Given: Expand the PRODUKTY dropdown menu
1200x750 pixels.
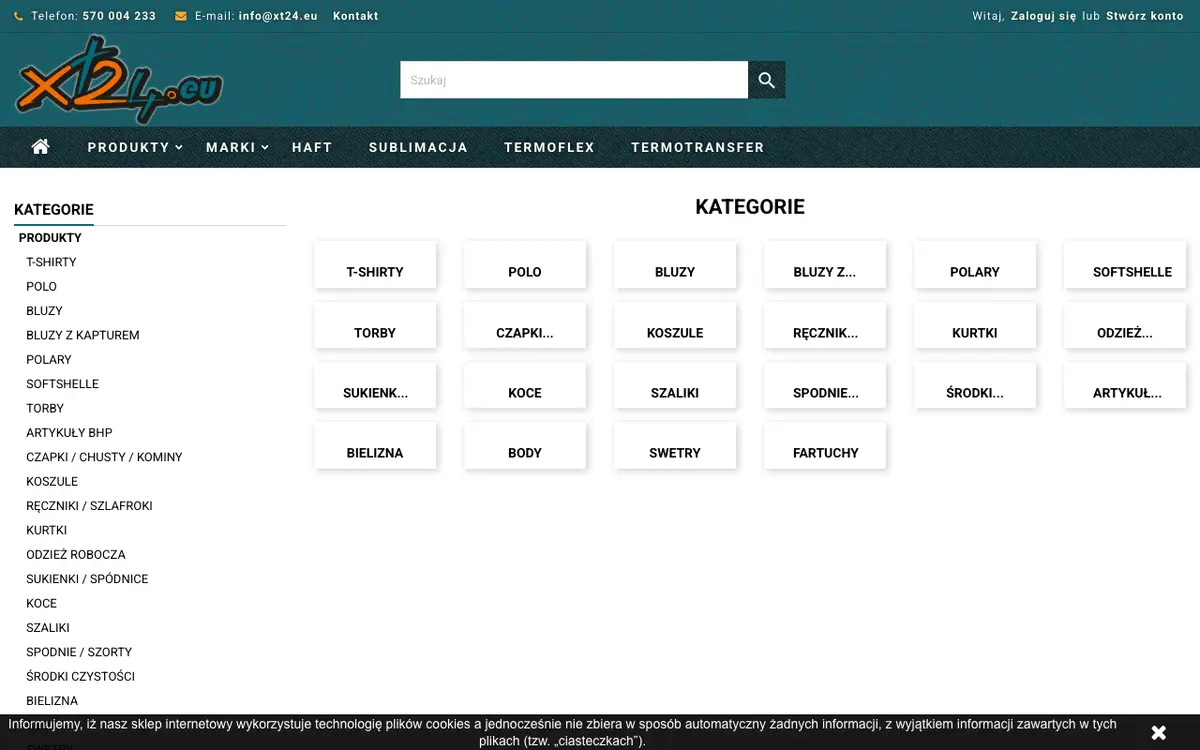Looking at the screenshot, I should coord(135,147).
